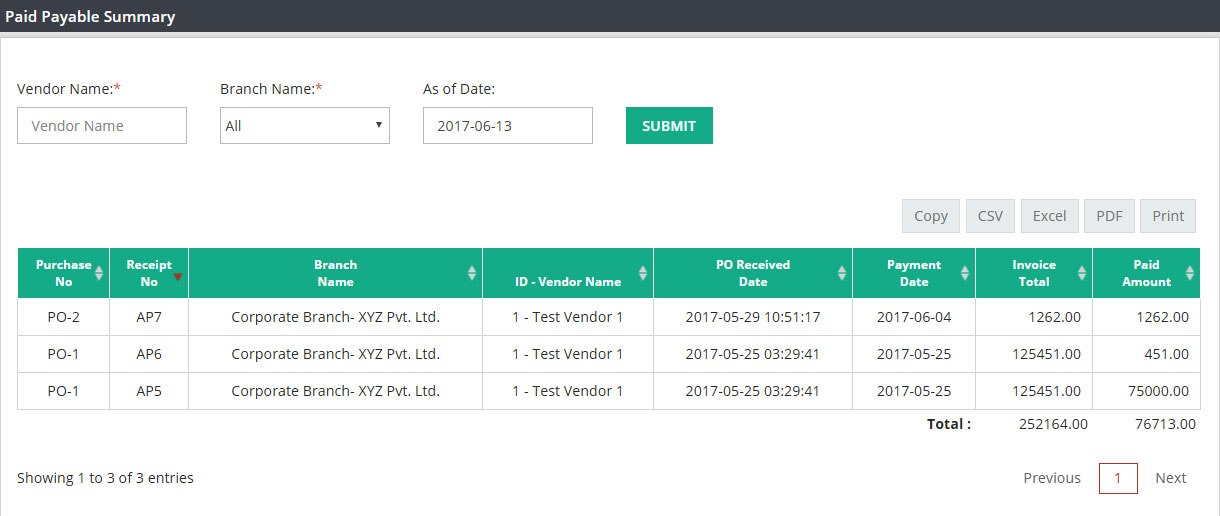
Task: Click paid amount 75000.00
Action: (1146, 391)
